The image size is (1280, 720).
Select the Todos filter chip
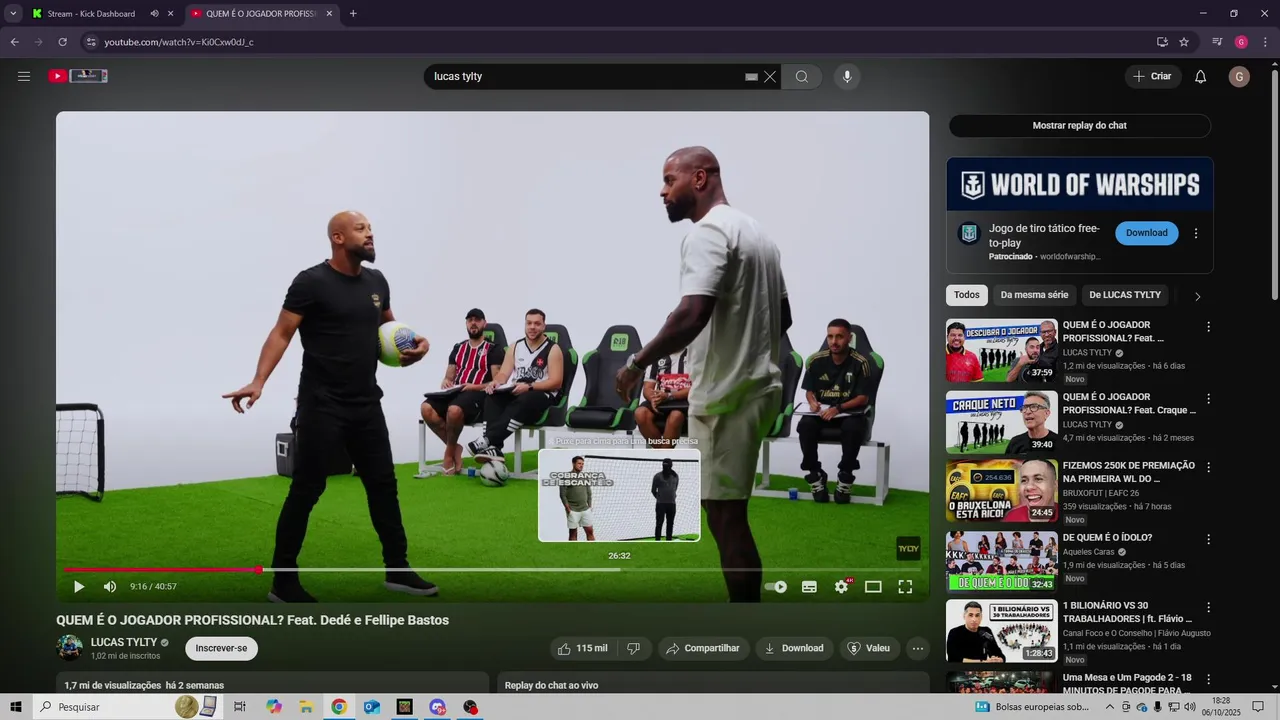(966, 295)
